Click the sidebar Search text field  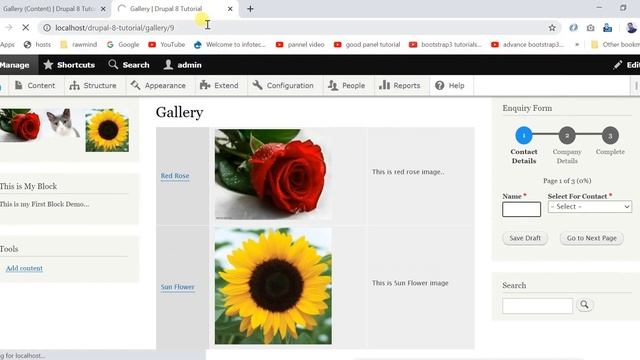click(x=538, y=306)
